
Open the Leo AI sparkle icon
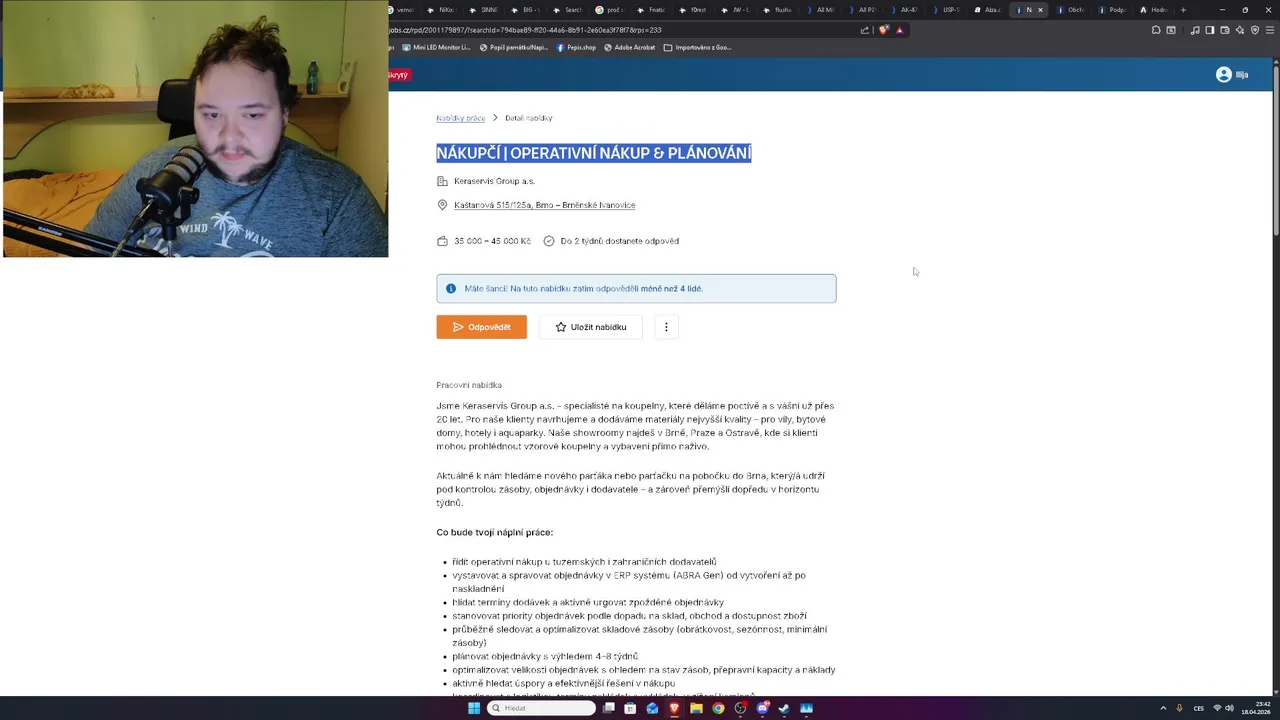click(x=1240, y=30)
